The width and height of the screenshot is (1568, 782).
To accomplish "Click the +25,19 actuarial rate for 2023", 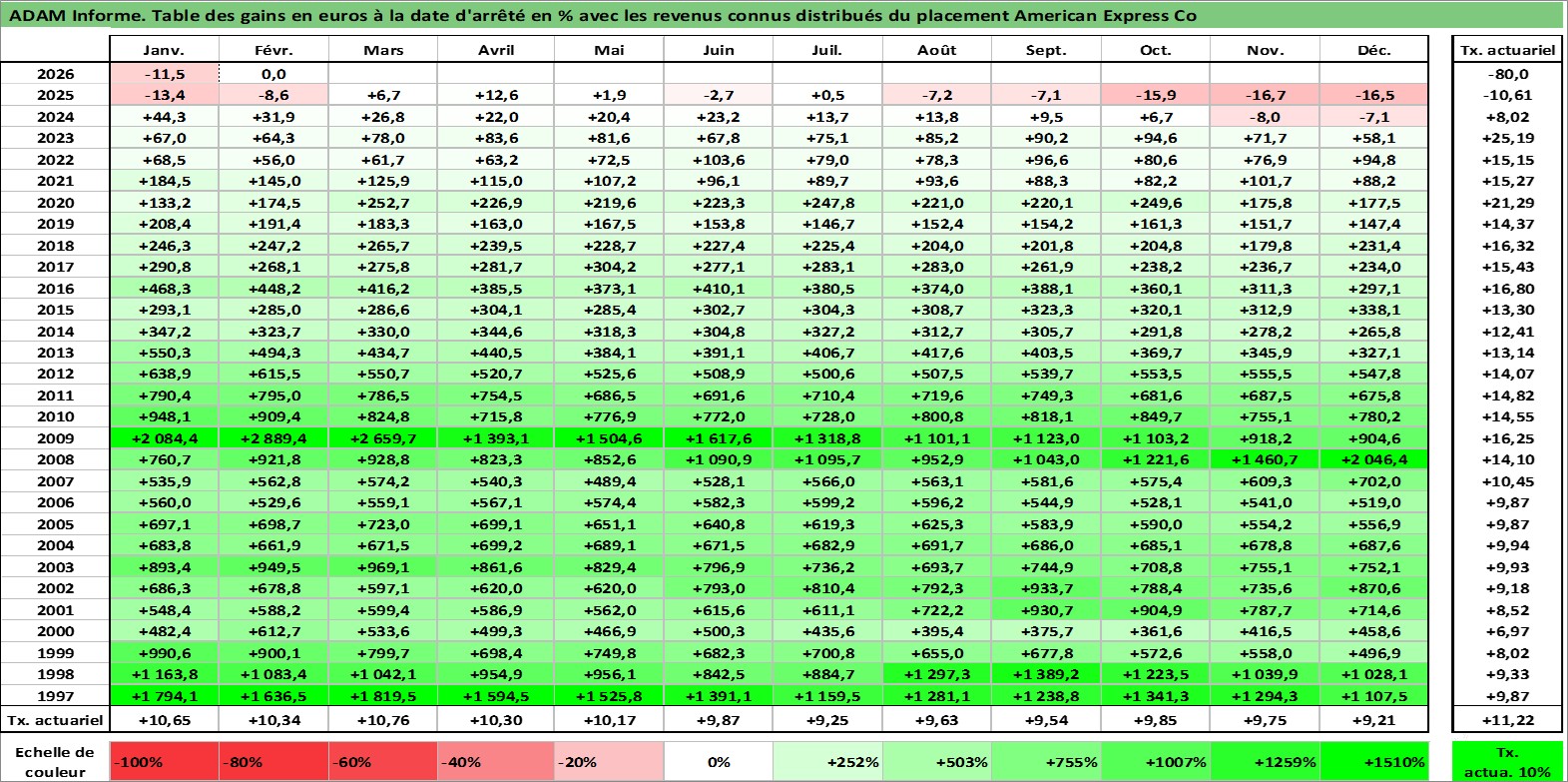I will click(x=1508, y=138).
